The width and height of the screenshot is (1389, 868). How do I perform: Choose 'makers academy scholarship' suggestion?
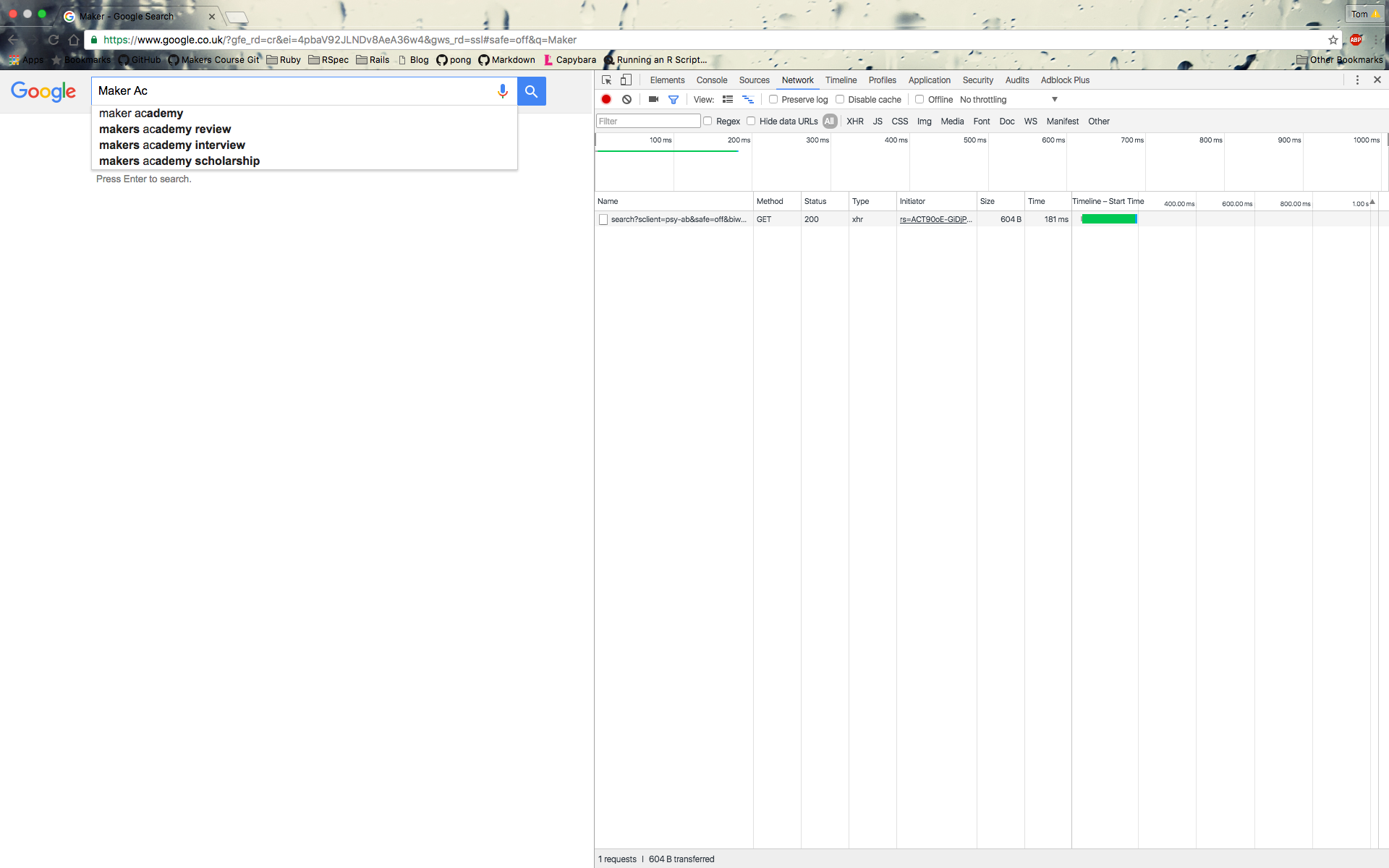click(304, 161)
